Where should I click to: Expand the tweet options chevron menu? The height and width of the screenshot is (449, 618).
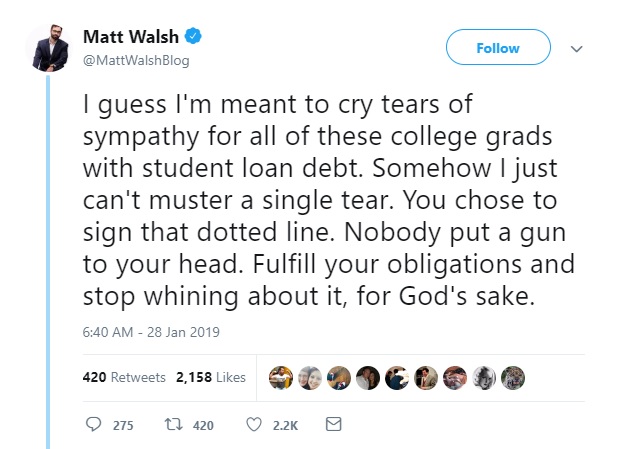(577, 48)
